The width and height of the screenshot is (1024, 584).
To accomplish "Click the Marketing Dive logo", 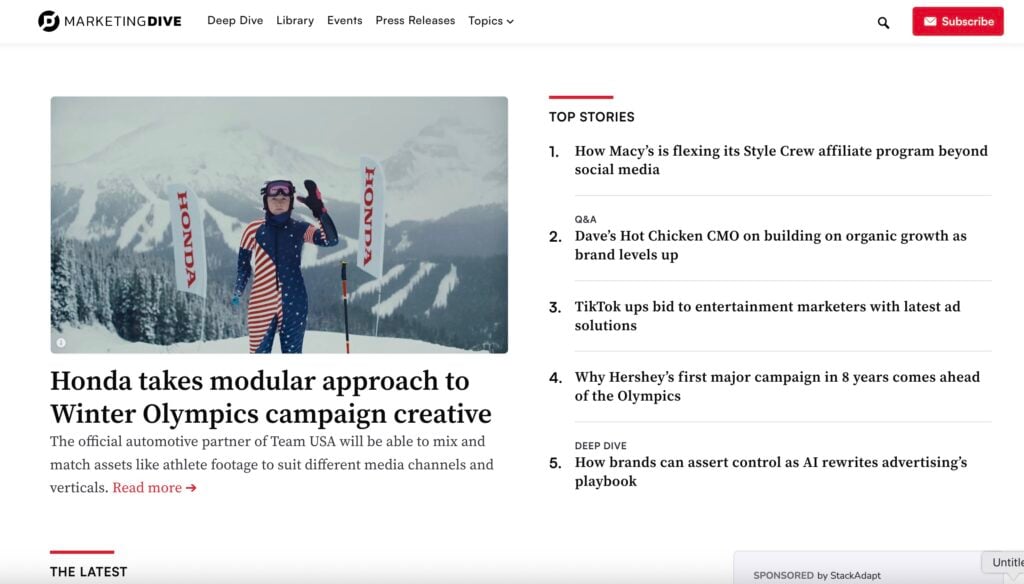I will point(110,20).
